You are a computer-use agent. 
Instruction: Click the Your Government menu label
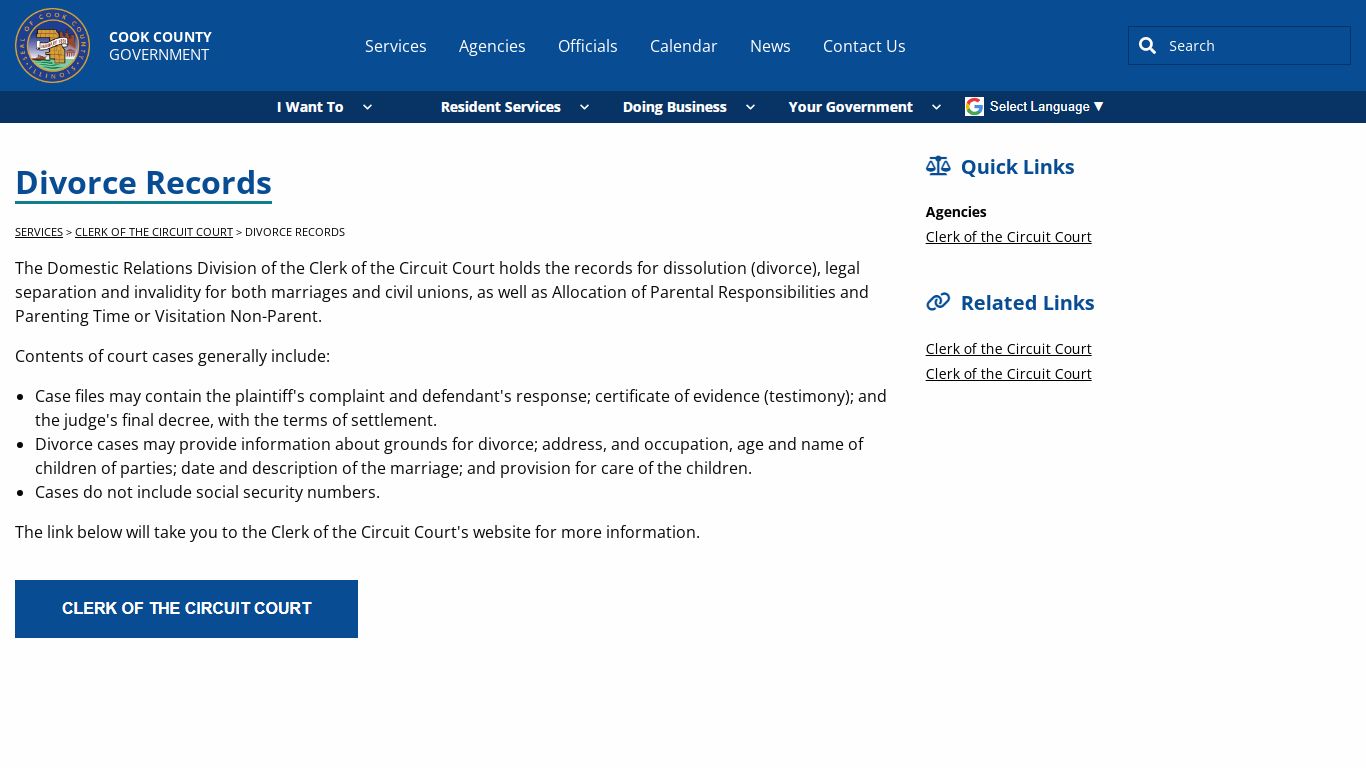[850, 107]
